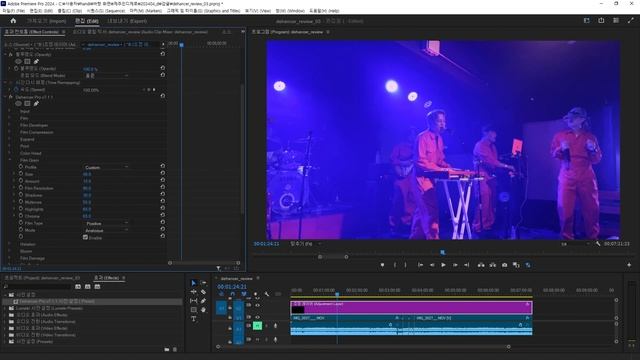Expand Halation section

(x=10, y=244)
